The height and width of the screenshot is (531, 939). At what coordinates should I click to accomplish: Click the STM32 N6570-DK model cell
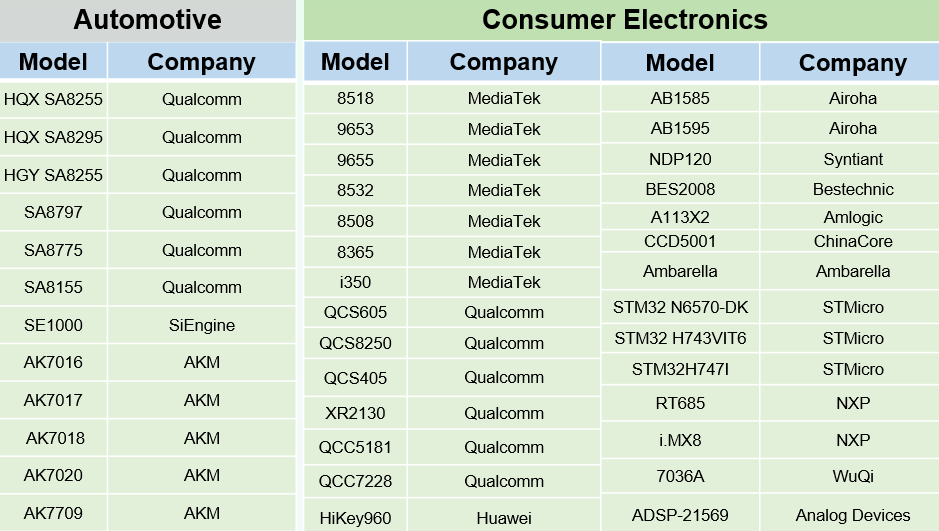[x=680, y=307]
